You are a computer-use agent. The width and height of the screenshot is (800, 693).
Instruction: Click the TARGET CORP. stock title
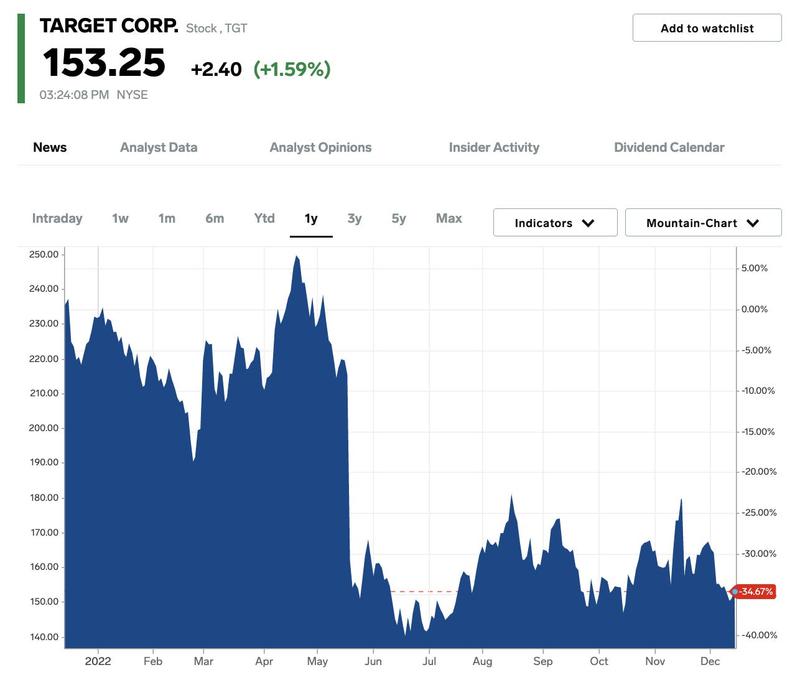coord(109,26)
